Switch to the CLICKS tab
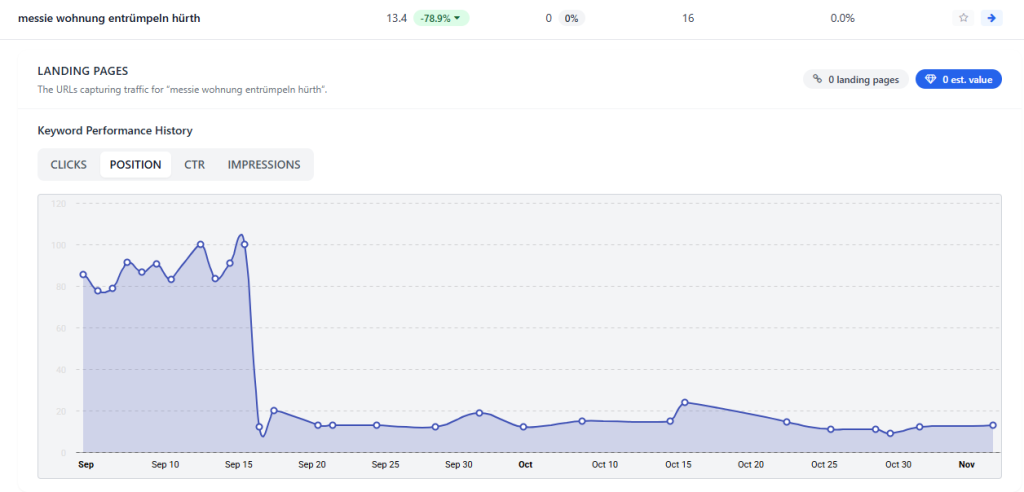 (69, 164)
